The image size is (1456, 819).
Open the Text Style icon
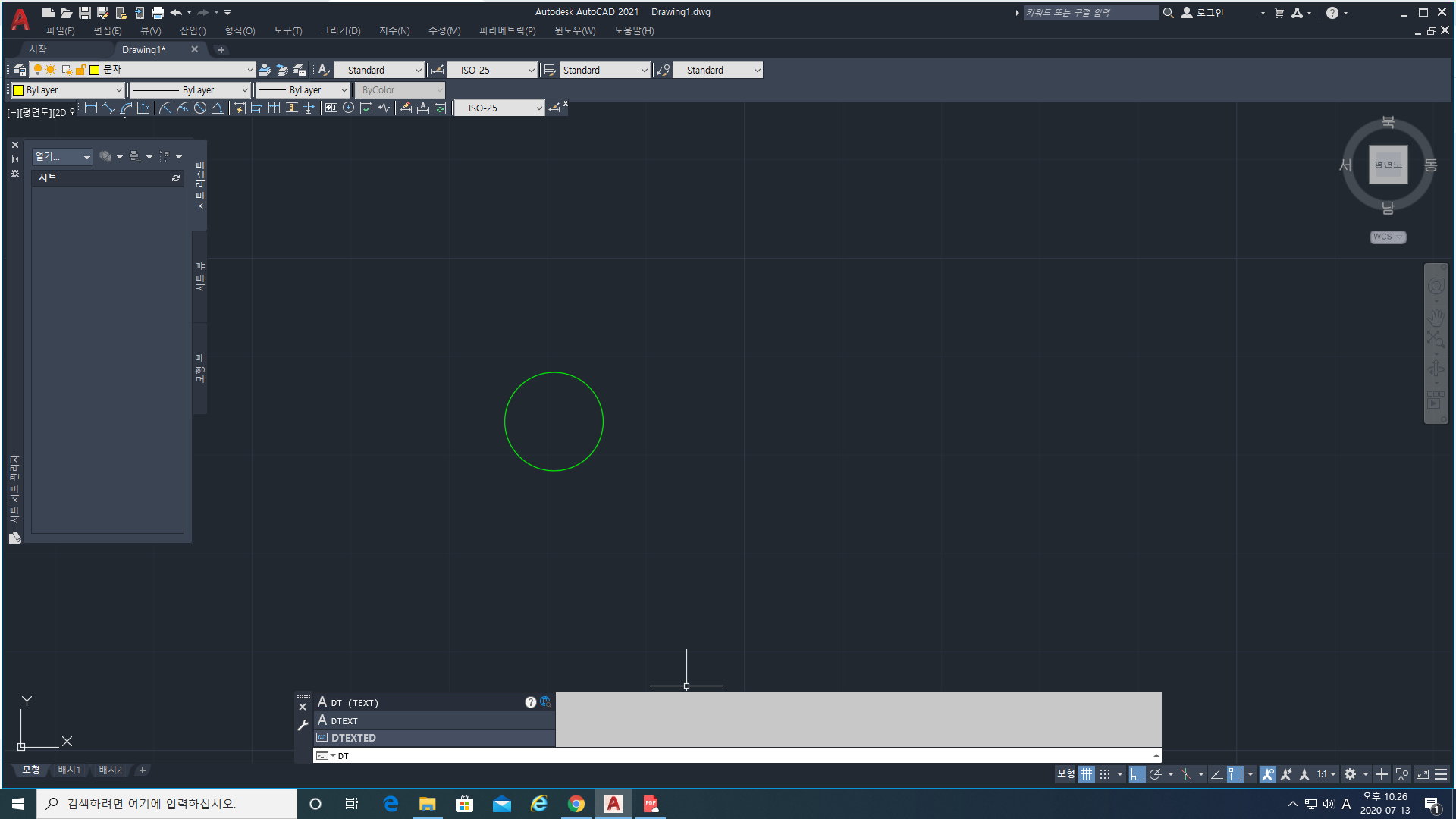tap(324, 70)
